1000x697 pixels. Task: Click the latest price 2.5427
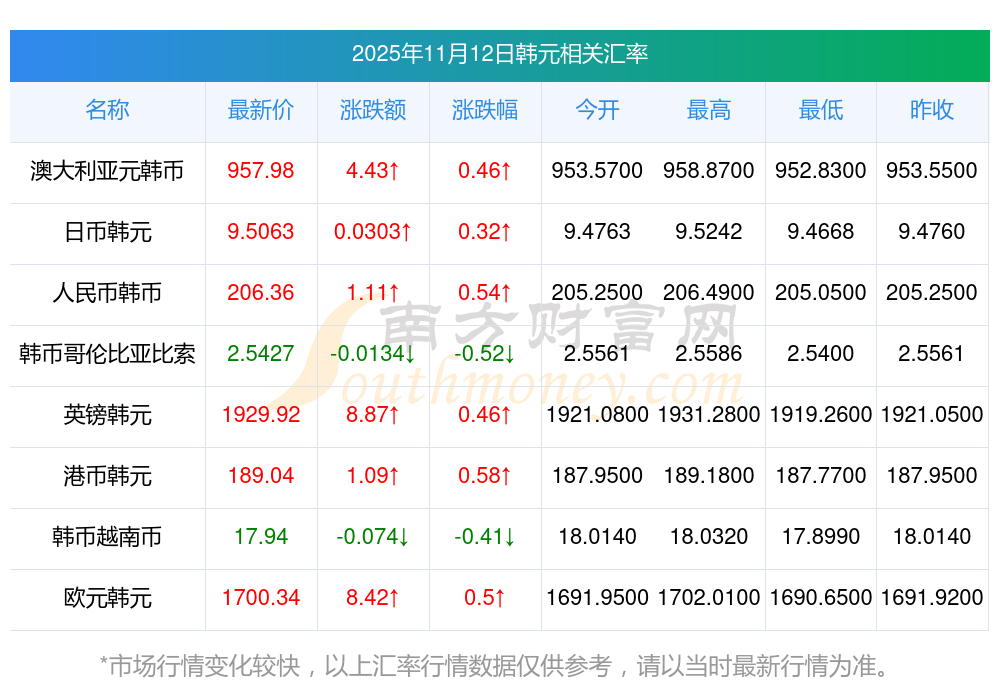point(261,353)
